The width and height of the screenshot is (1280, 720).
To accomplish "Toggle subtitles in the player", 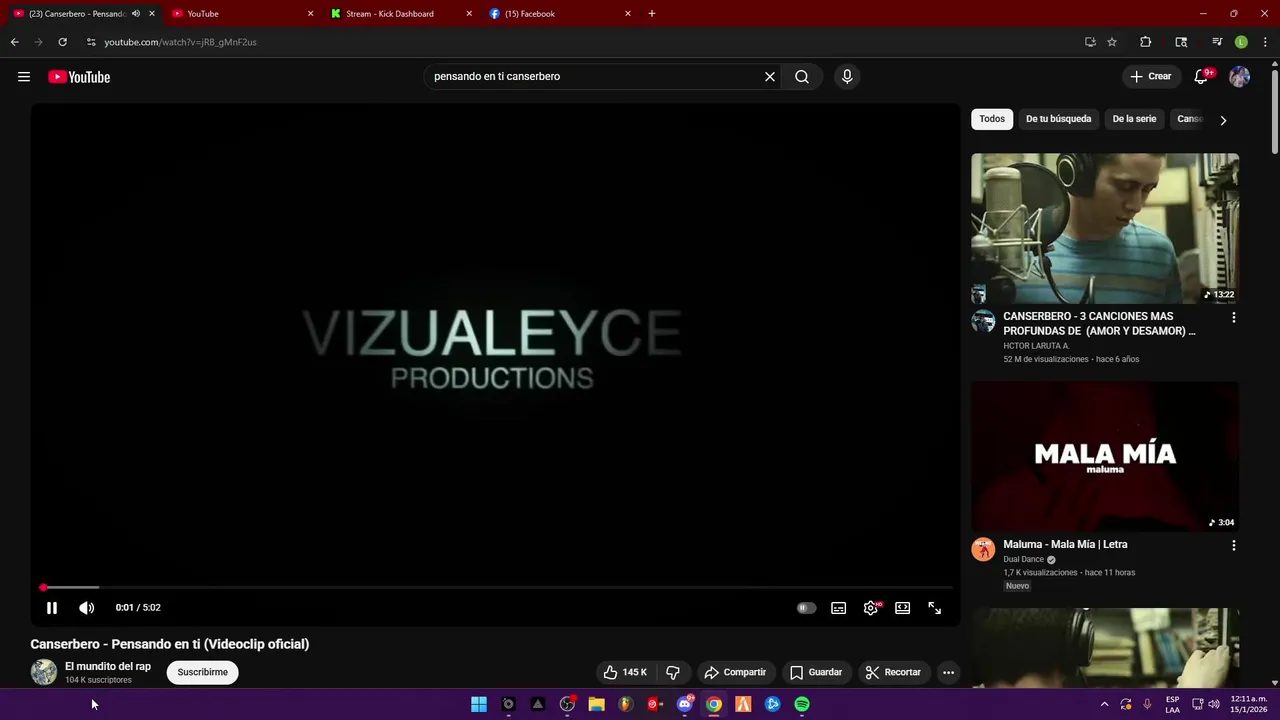I will tap(839, 608).
